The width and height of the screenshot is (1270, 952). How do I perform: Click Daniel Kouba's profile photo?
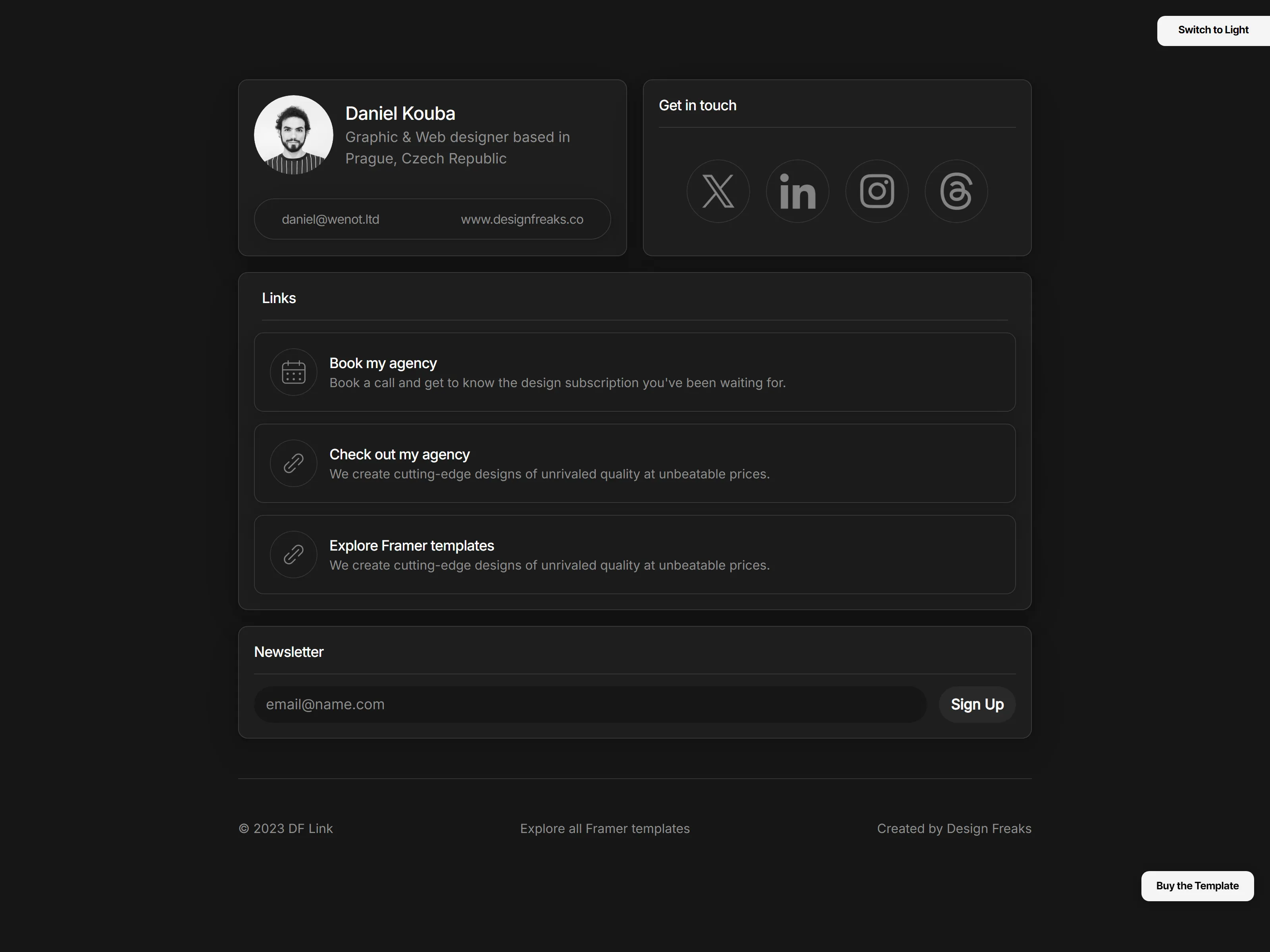293,135
